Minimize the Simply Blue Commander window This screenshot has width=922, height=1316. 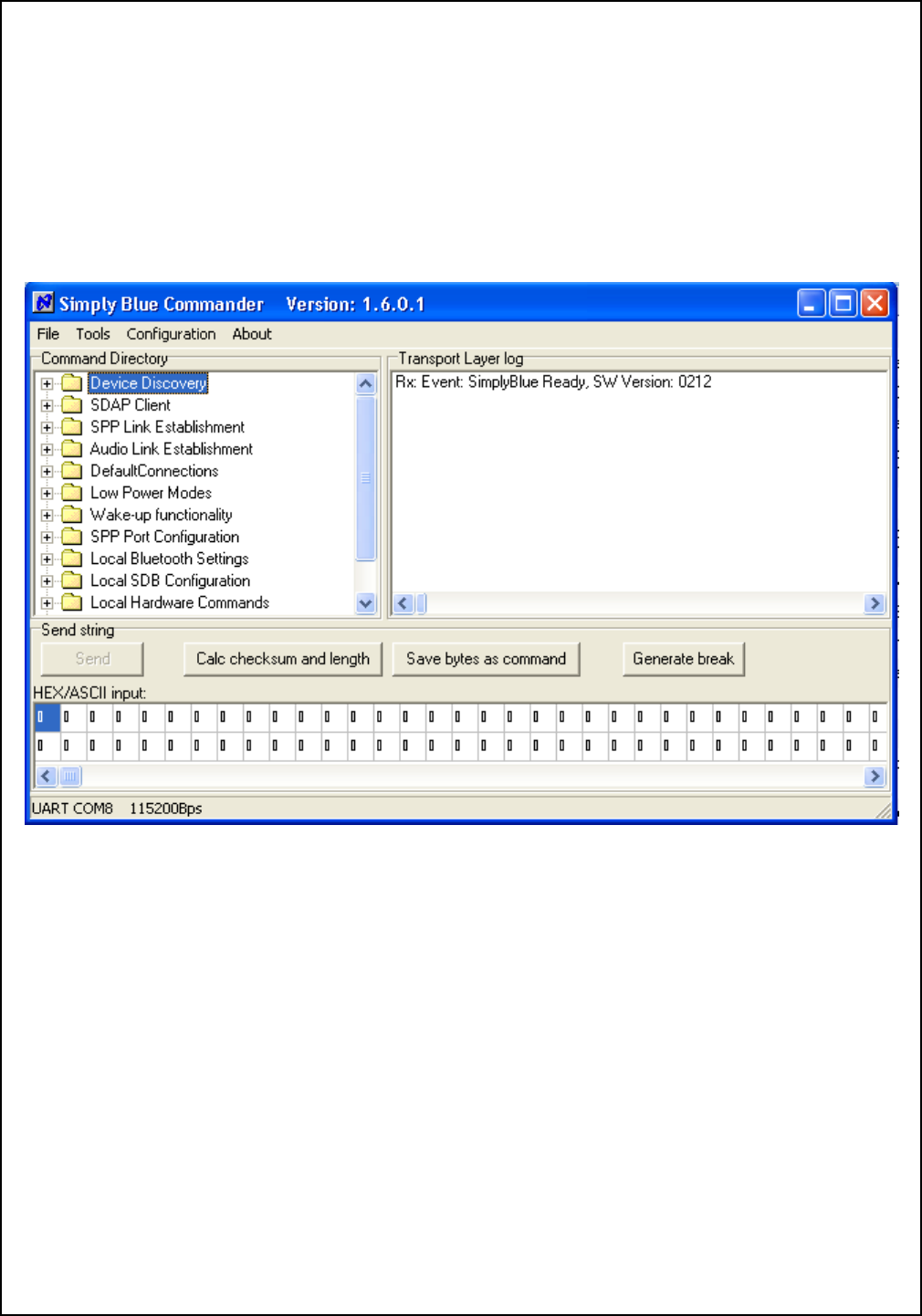(x=811, y=303)
